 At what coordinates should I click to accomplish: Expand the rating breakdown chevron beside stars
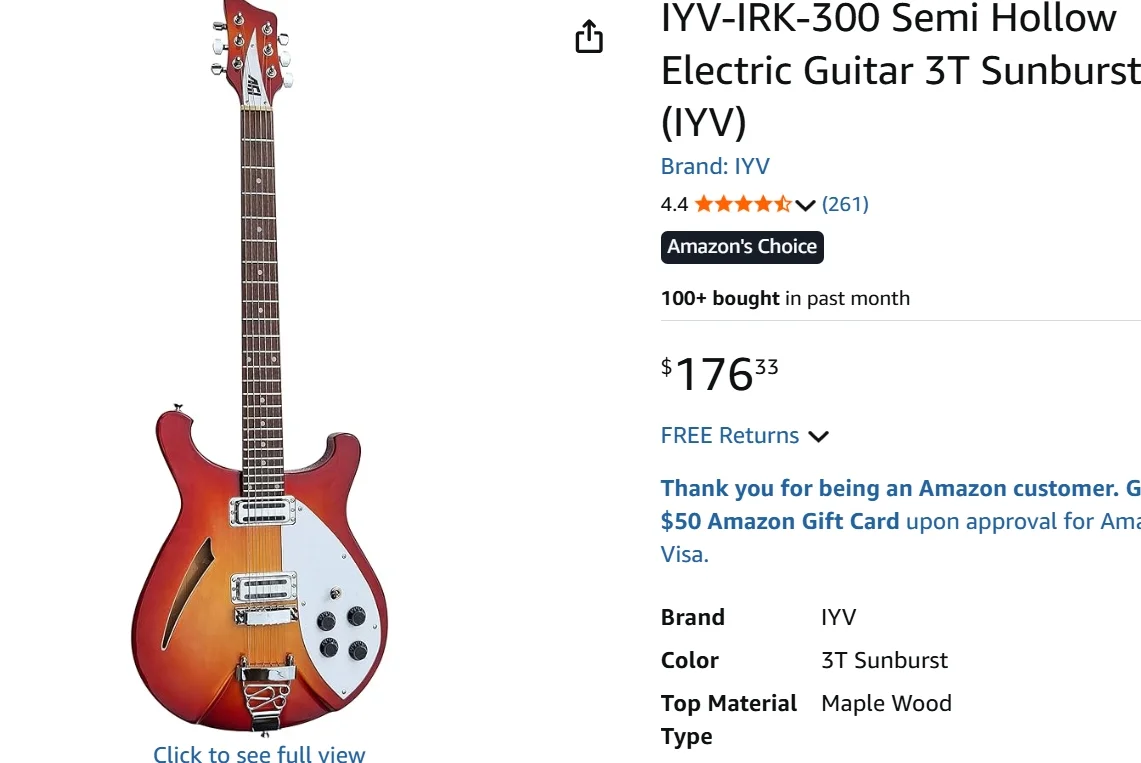pos(806,205)
